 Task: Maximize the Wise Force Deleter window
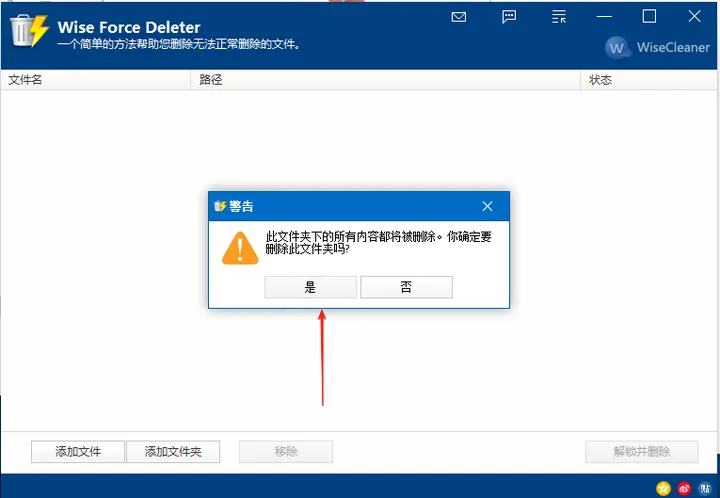pyautogui.click(x=649, y=17)
